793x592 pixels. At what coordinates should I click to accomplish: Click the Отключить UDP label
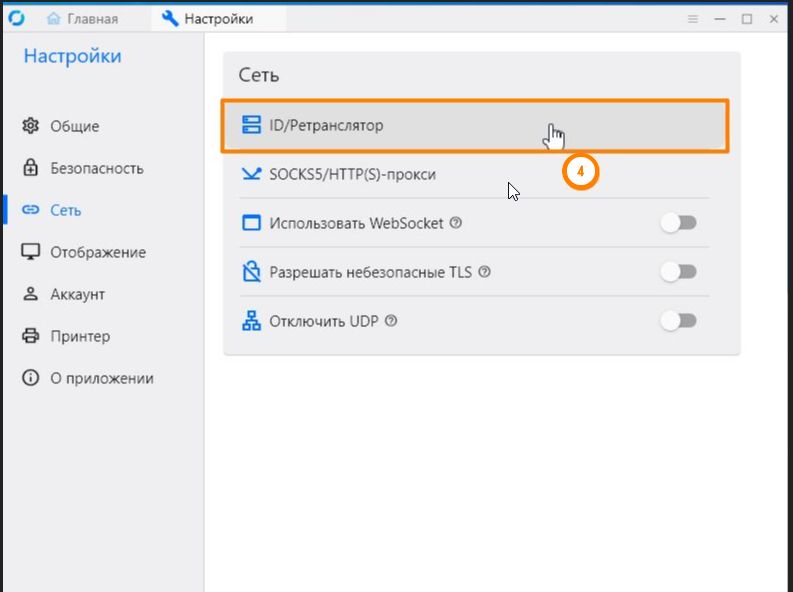(324, 321)
